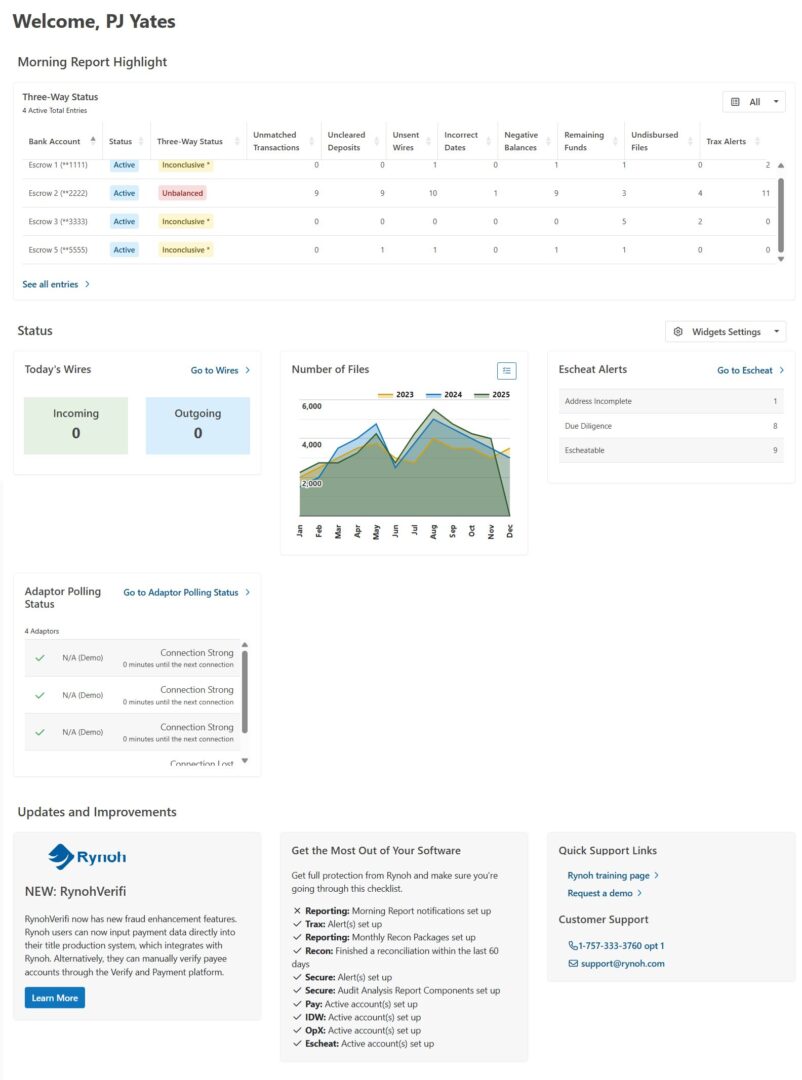
Task: Sort by Status column header arrow
Action: pyautogui.click(x=141, y=141)
